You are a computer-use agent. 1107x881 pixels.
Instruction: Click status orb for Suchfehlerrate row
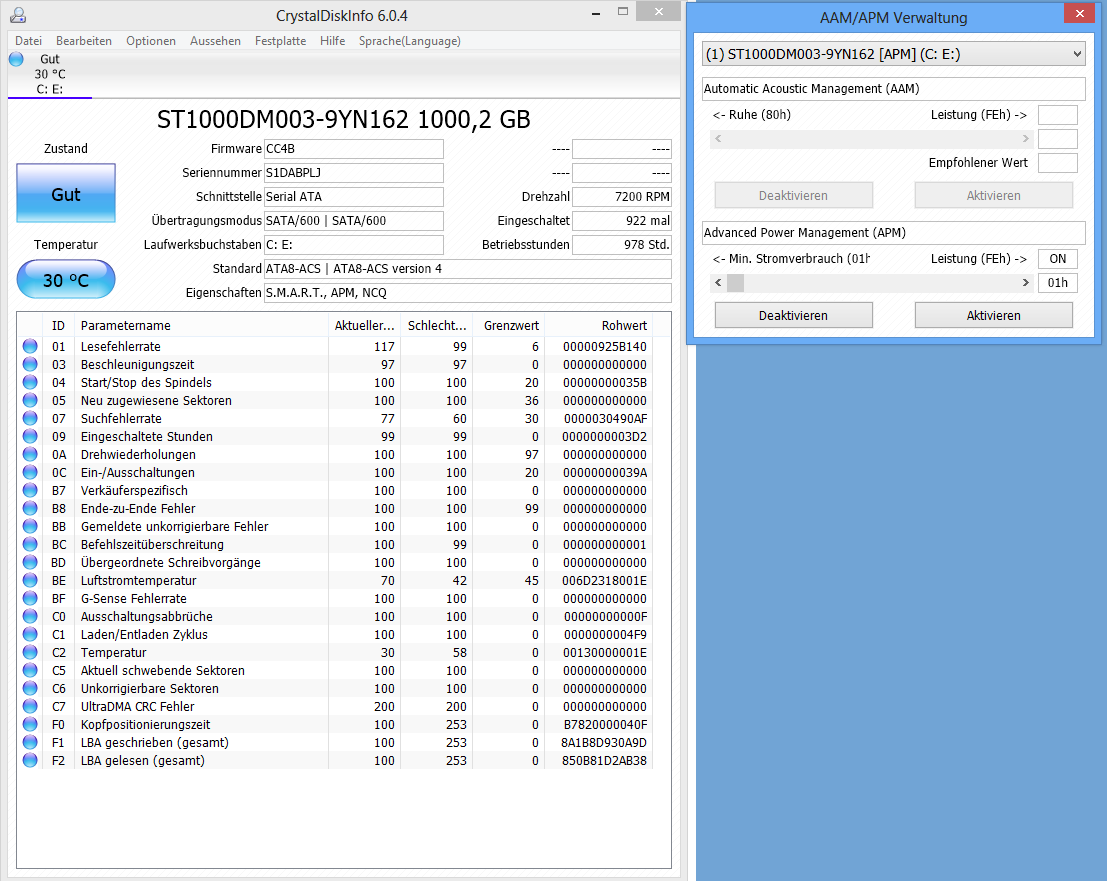pyautogui.click(x=30, y=418)
